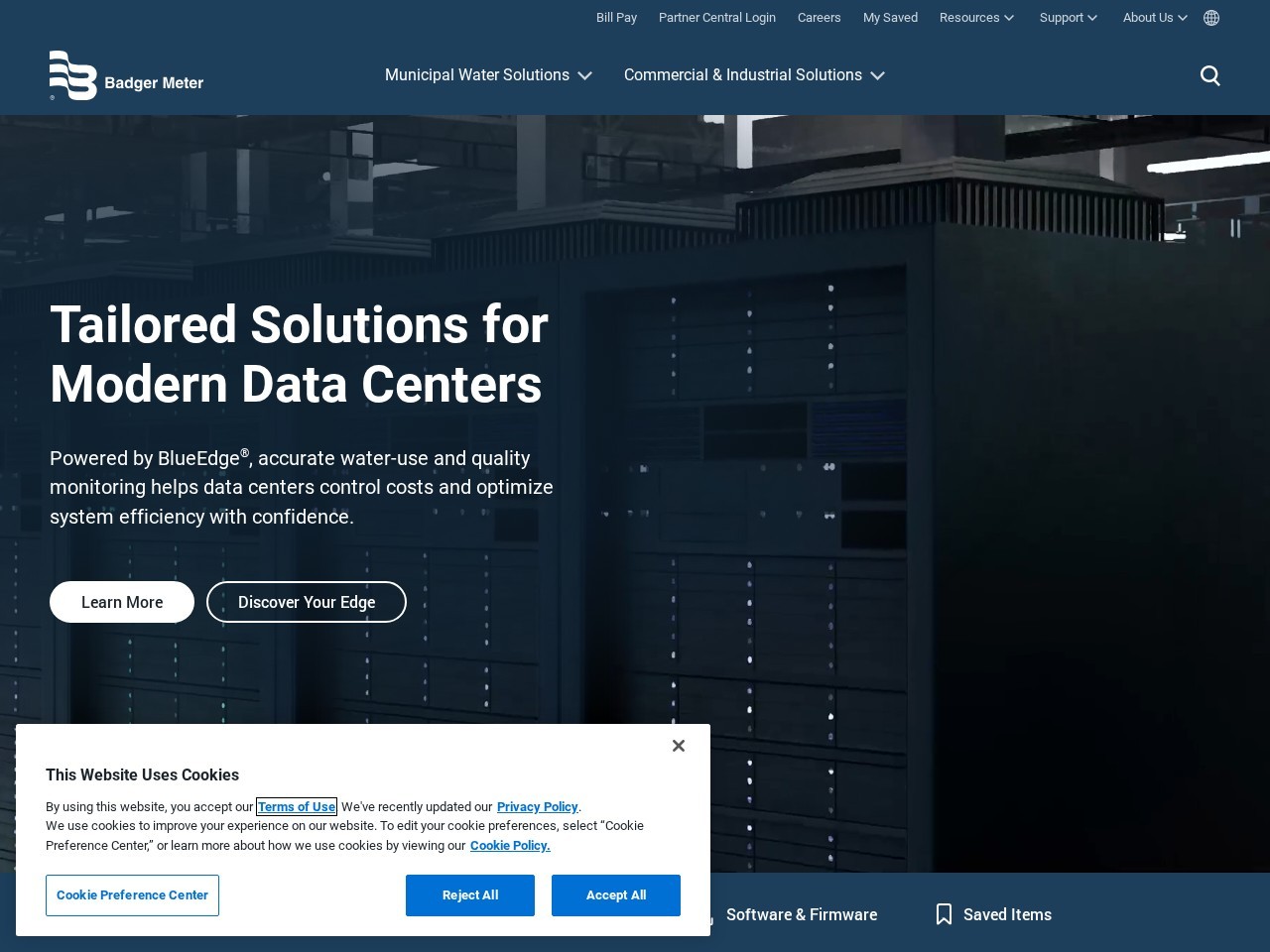This screenshot has height=952, width=1270.
Task: Open Partner Central Login
Action: tap(717, 18)
